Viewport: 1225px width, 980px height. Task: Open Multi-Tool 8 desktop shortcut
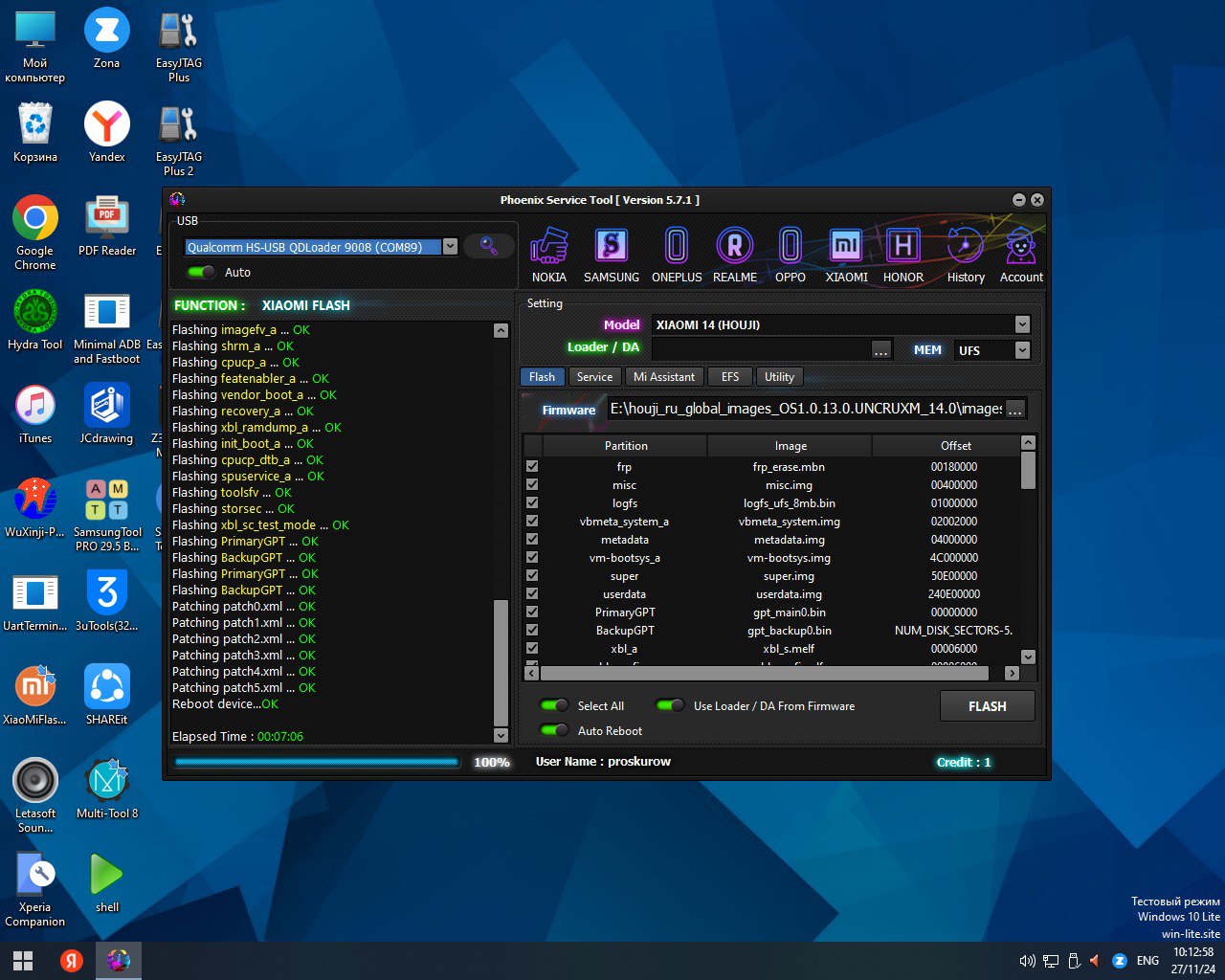point(107,789)
